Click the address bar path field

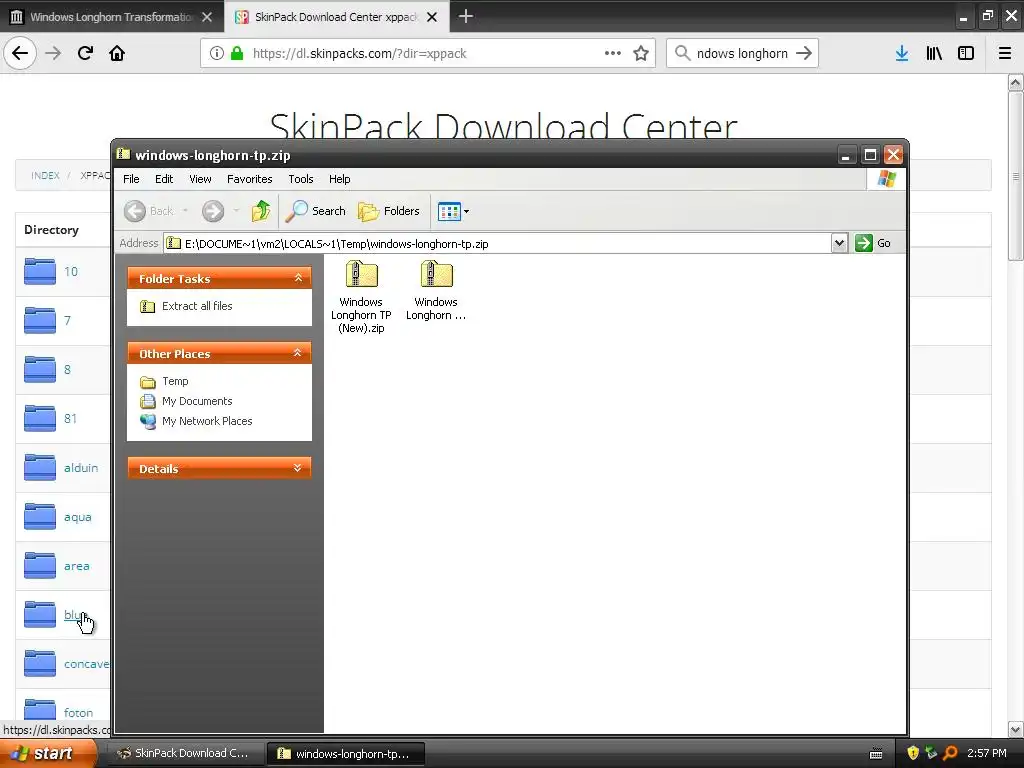click(496, 244)
